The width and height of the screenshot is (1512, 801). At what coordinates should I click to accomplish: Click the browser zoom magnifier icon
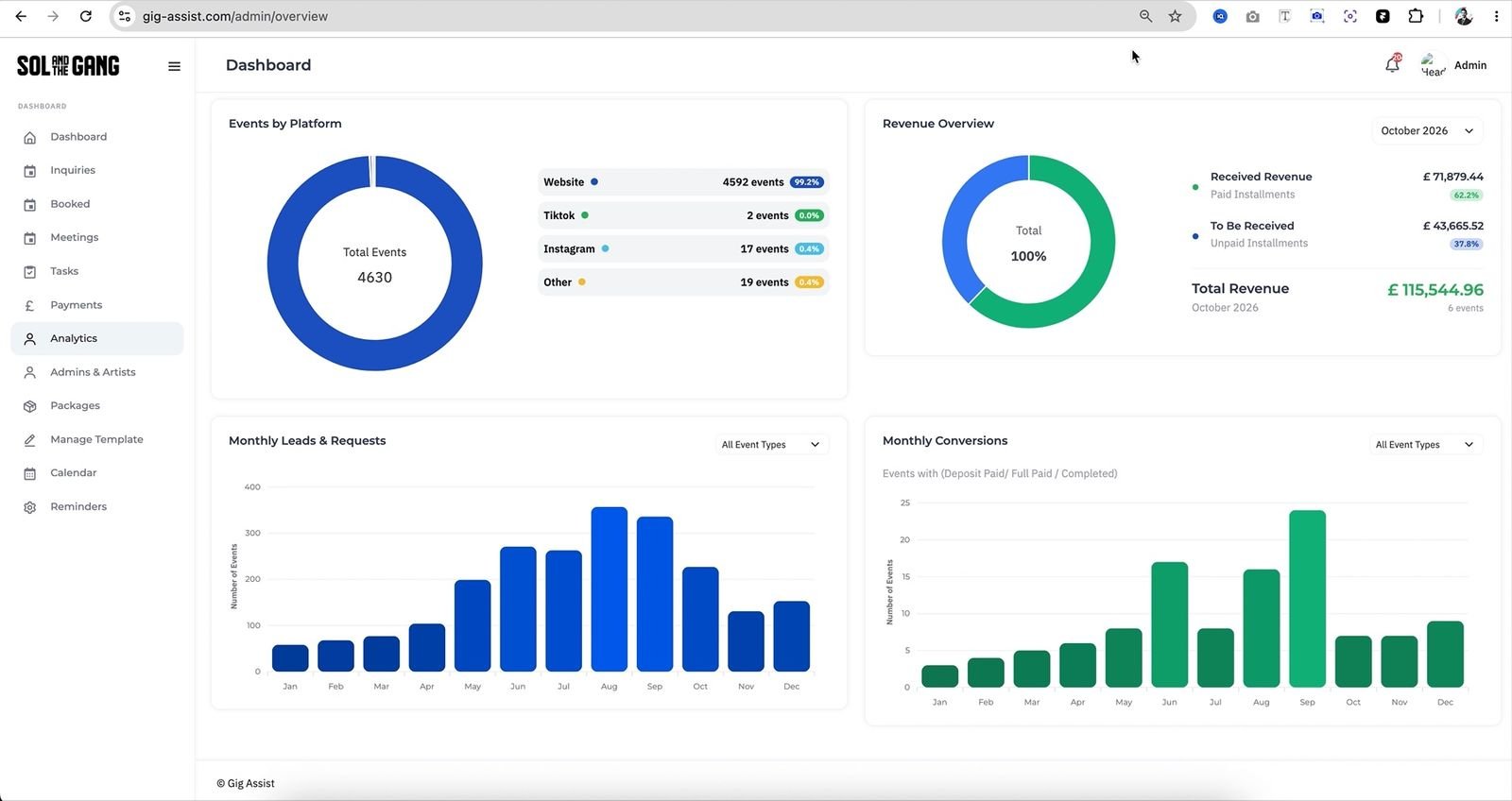pos(1145,16)
